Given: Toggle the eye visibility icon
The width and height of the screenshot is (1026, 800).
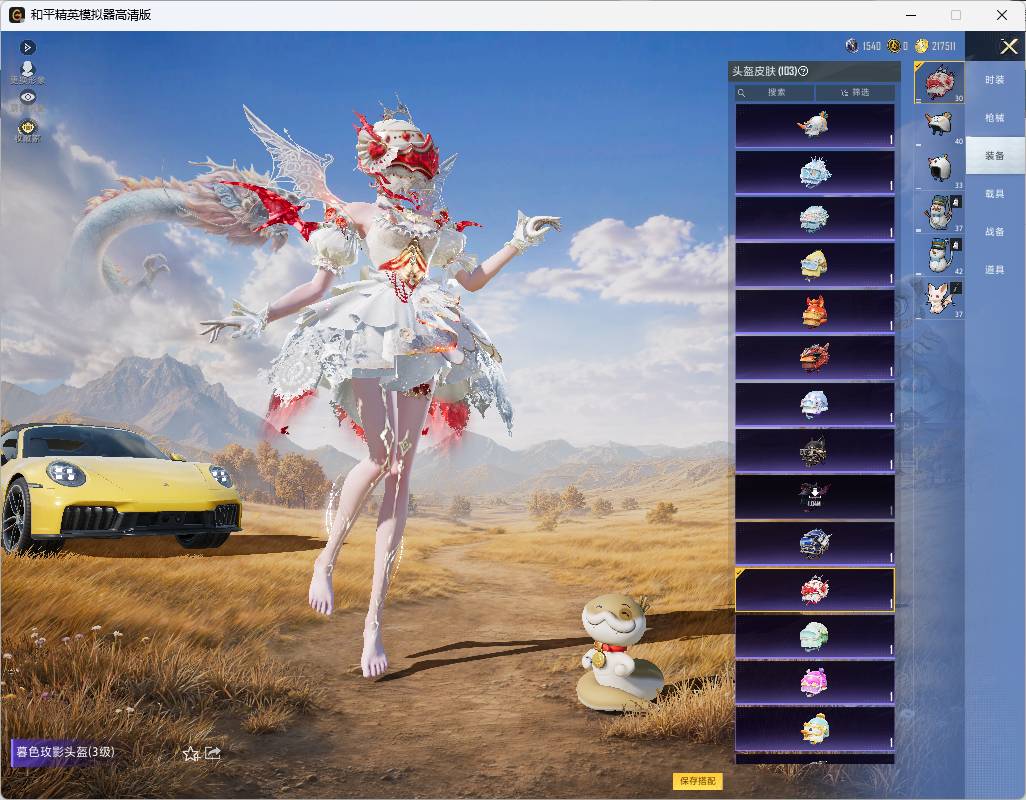Looking at the screenshot, I should point(27,97).
